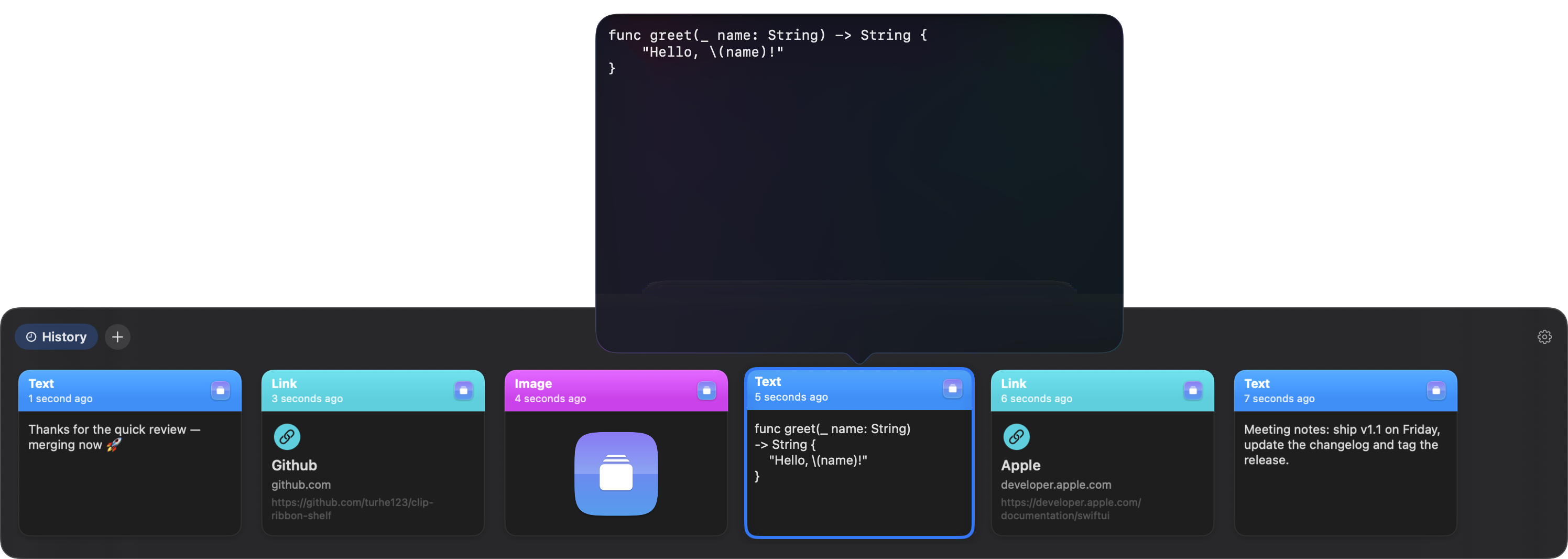Click the 'Github' title on the link card
Screen dimensions: 1568x559
pyautogui.click(x=294, y=465)
